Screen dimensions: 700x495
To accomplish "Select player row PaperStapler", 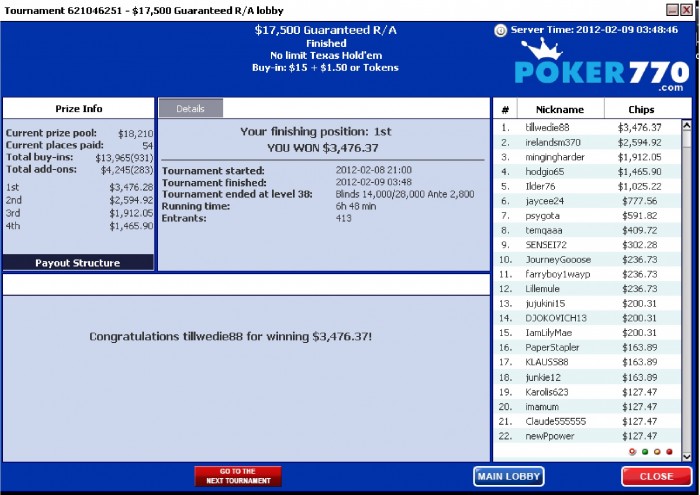I will [x=587, y=348].
